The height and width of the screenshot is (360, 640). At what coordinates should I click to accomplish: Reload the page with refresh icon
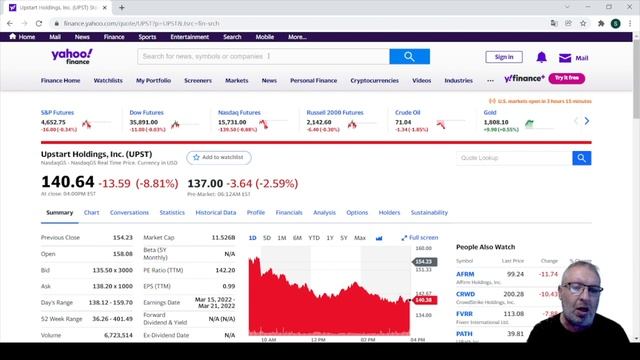tap(39, 24)
